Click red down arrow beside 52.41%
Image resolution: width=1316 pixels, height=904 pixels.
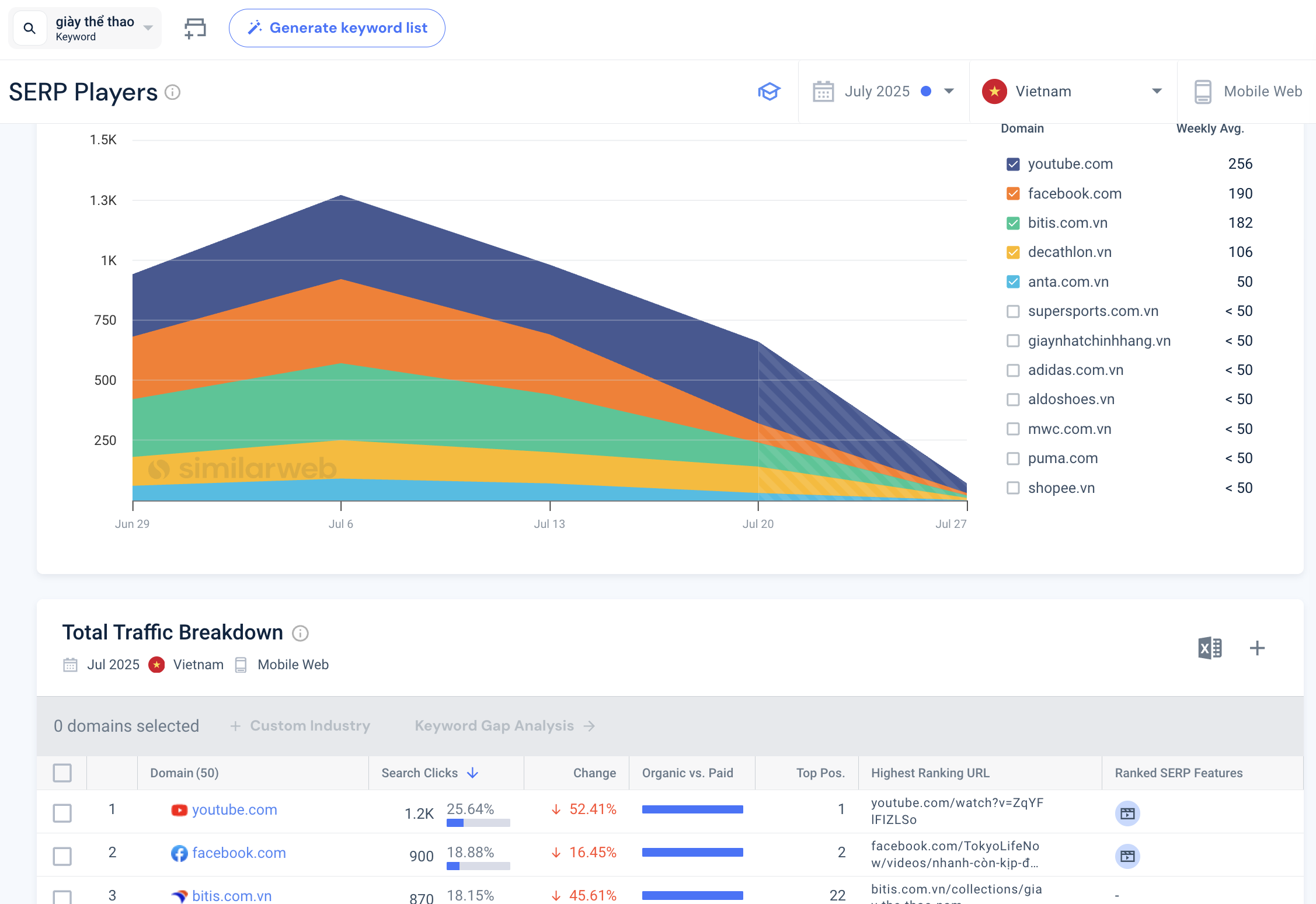tap(556, 809)
